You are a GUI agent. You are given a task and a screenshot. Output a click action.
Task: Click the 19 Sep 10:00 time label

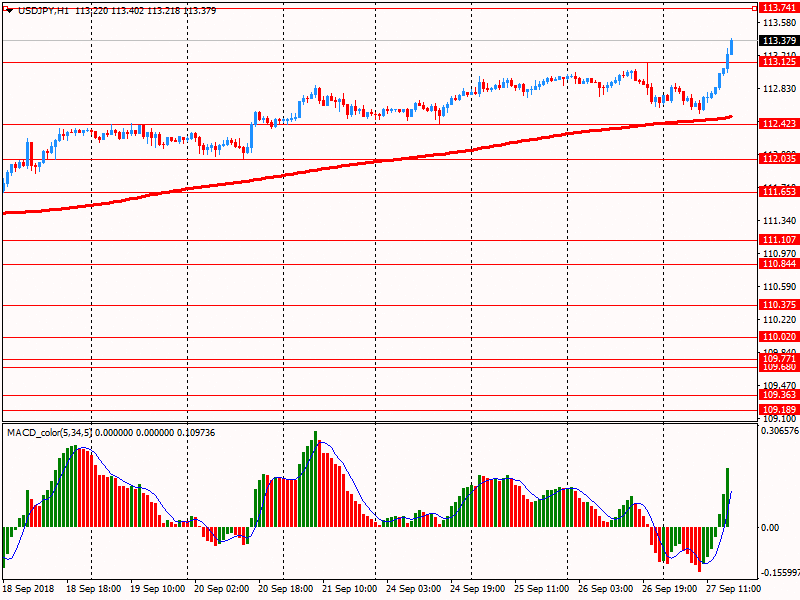[158, 589]
